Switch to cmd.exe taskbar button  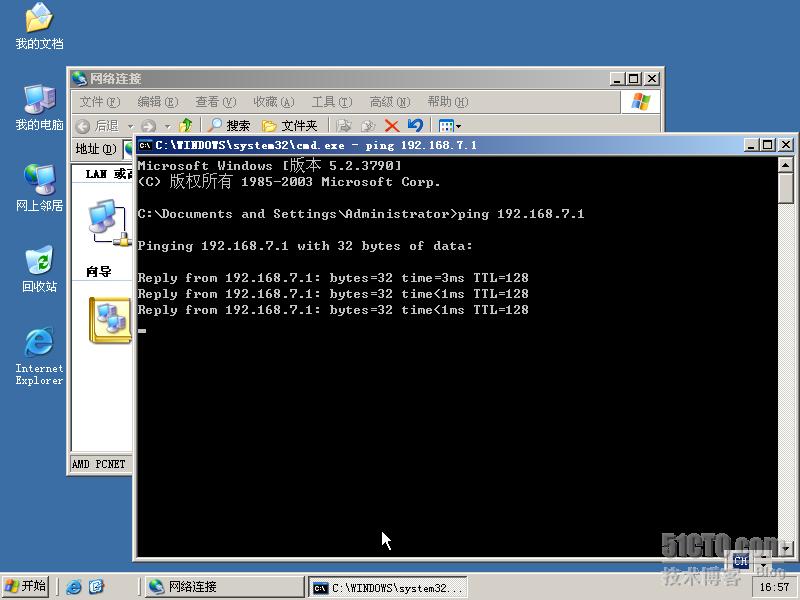(x=388, y=587)
